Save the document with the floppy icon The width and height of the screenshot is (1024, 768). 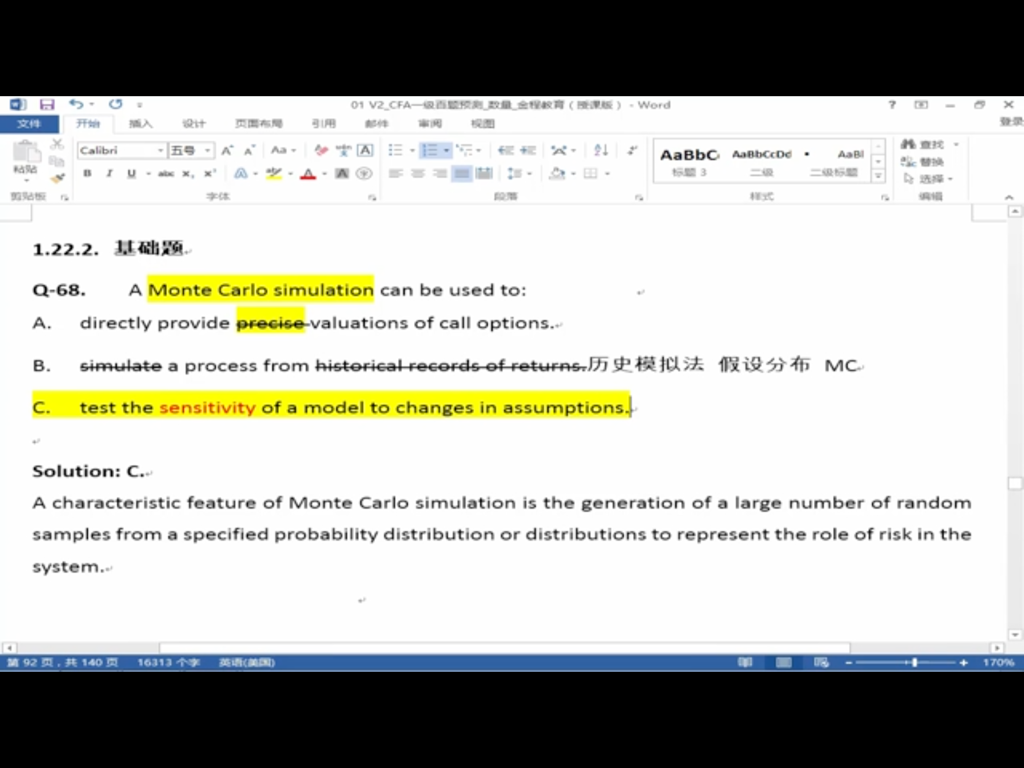47,104
